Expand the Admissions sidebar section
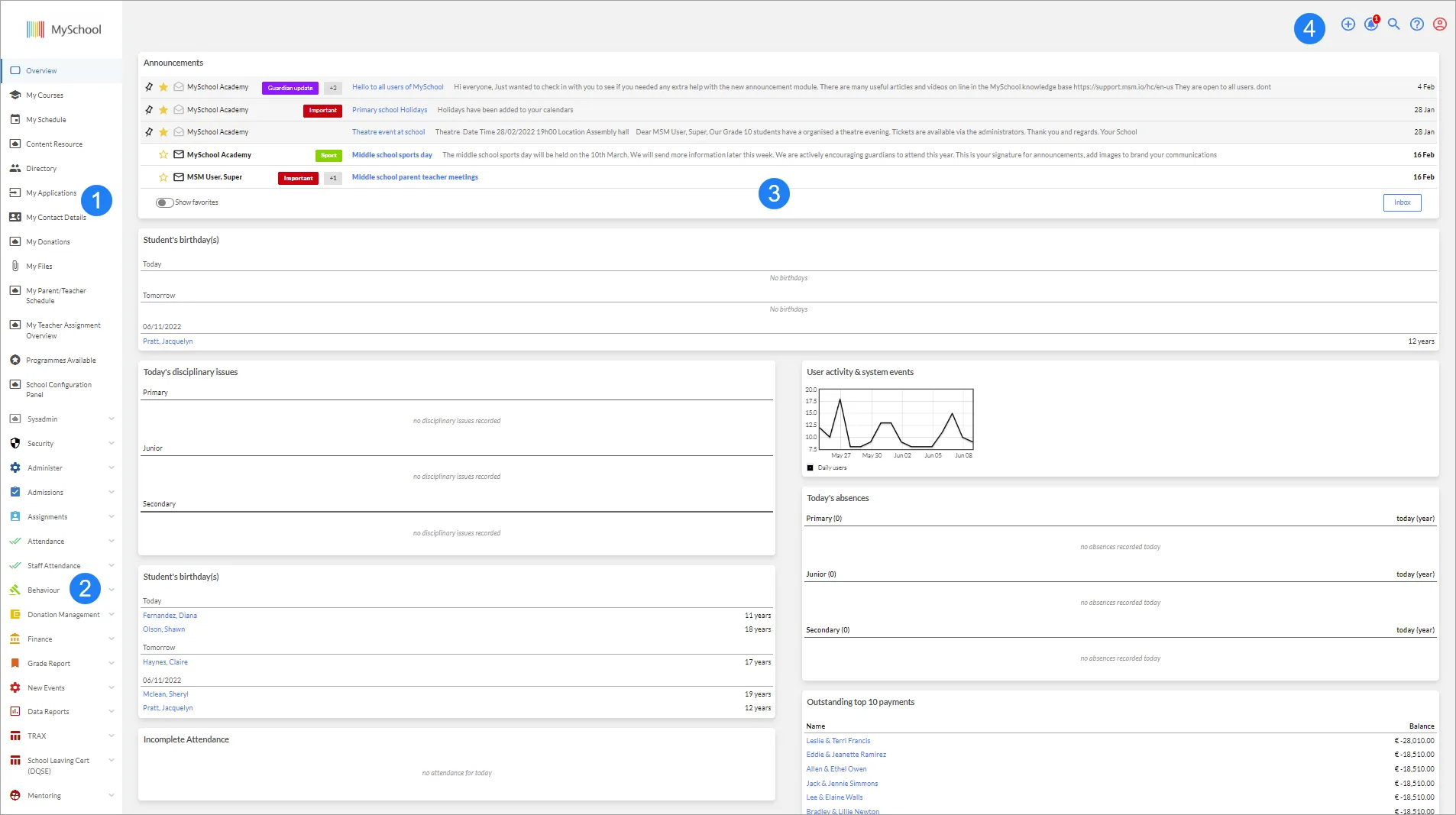Image resolution: width=1456 pixels, height=815 pixels. (112, 493)
